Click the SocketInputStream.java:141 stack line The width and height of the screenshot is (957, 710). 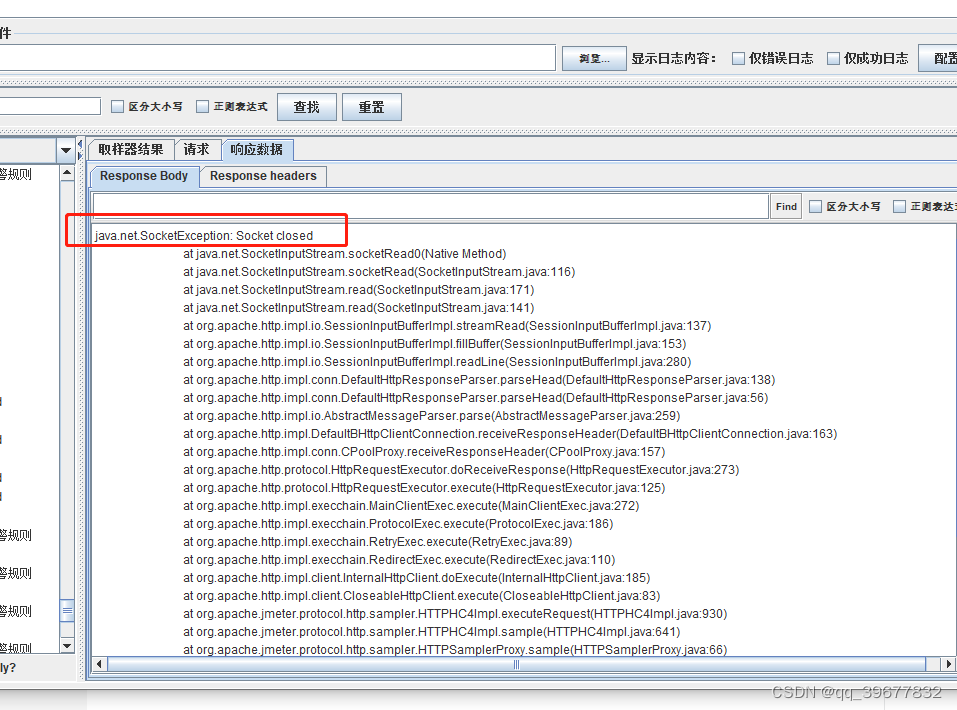point(359,308)
